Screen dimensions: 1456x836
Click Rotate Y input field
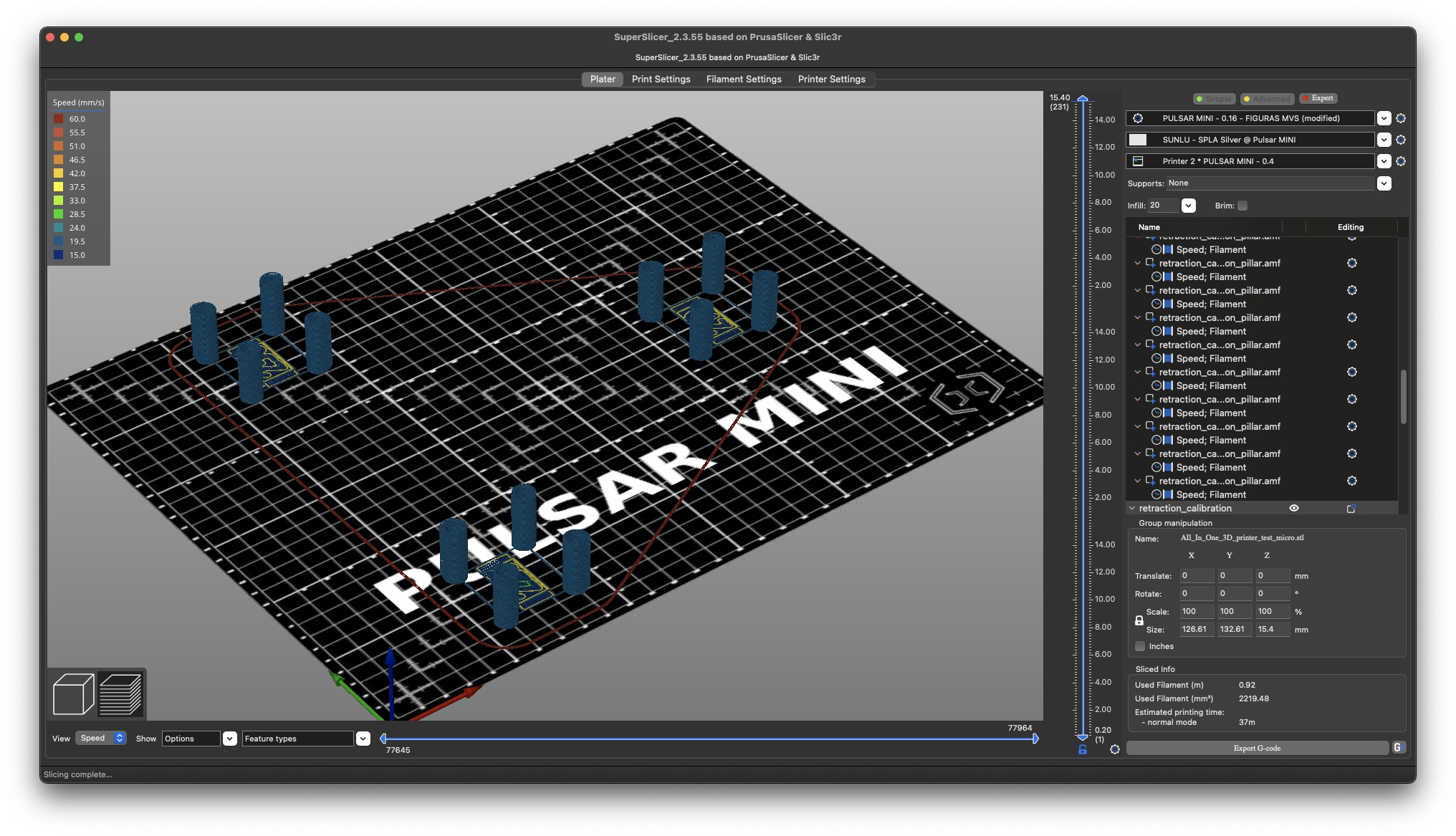pos(1235,594)
